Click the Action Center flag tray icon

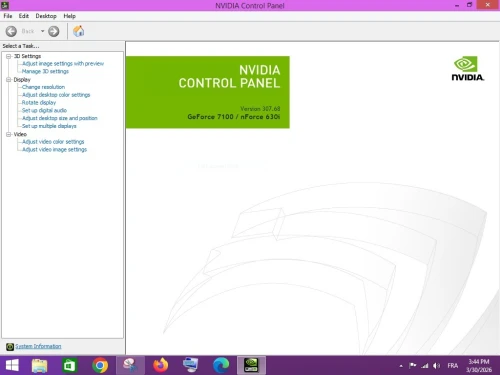pyautogui.click(x=413, y=365)
